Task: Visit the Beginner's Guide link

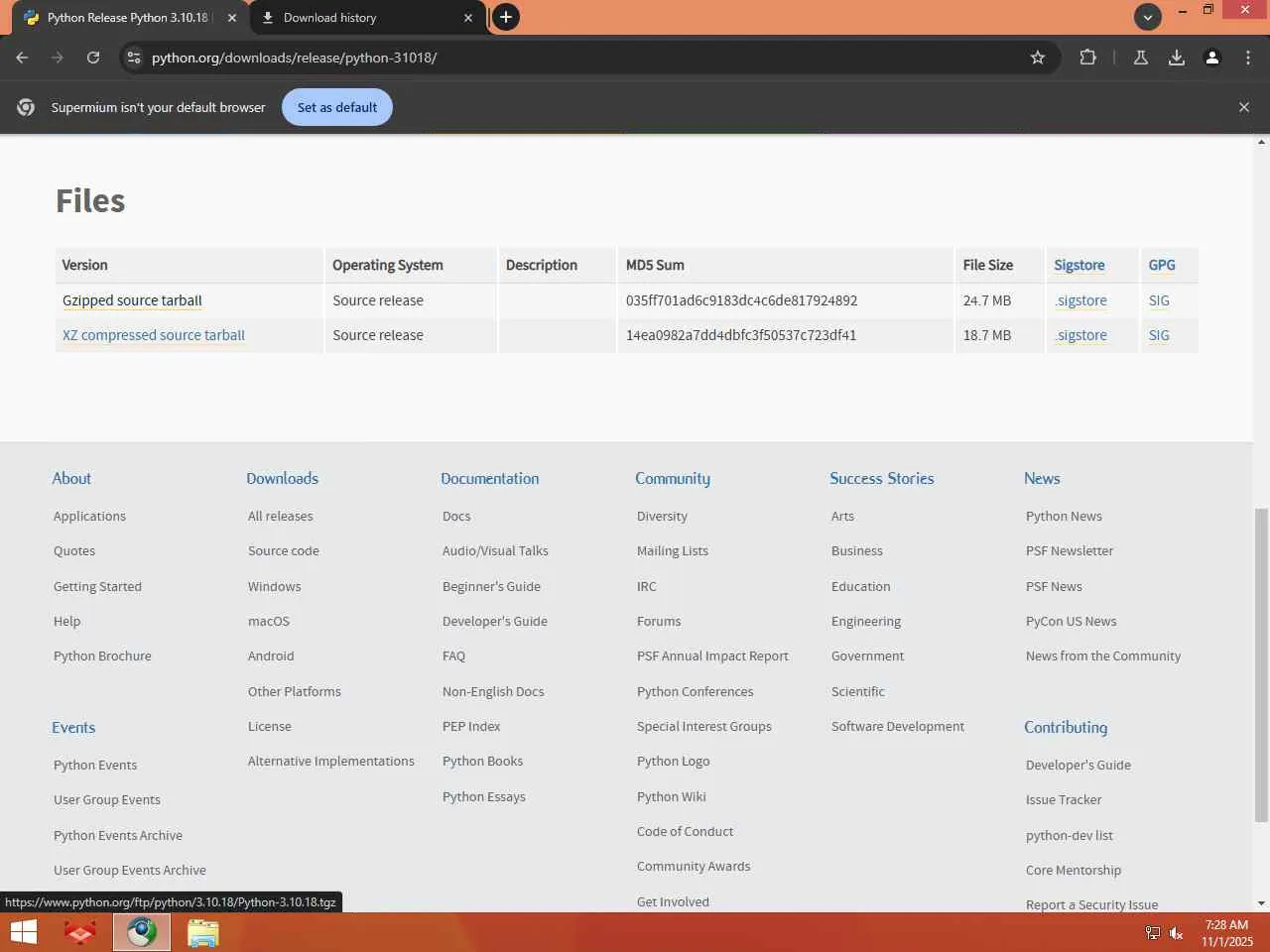Action: 492,586
